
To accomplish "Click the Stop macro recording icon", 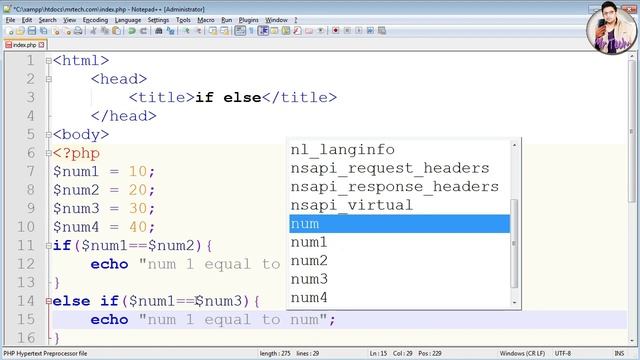I will click(x=347, y=31).
